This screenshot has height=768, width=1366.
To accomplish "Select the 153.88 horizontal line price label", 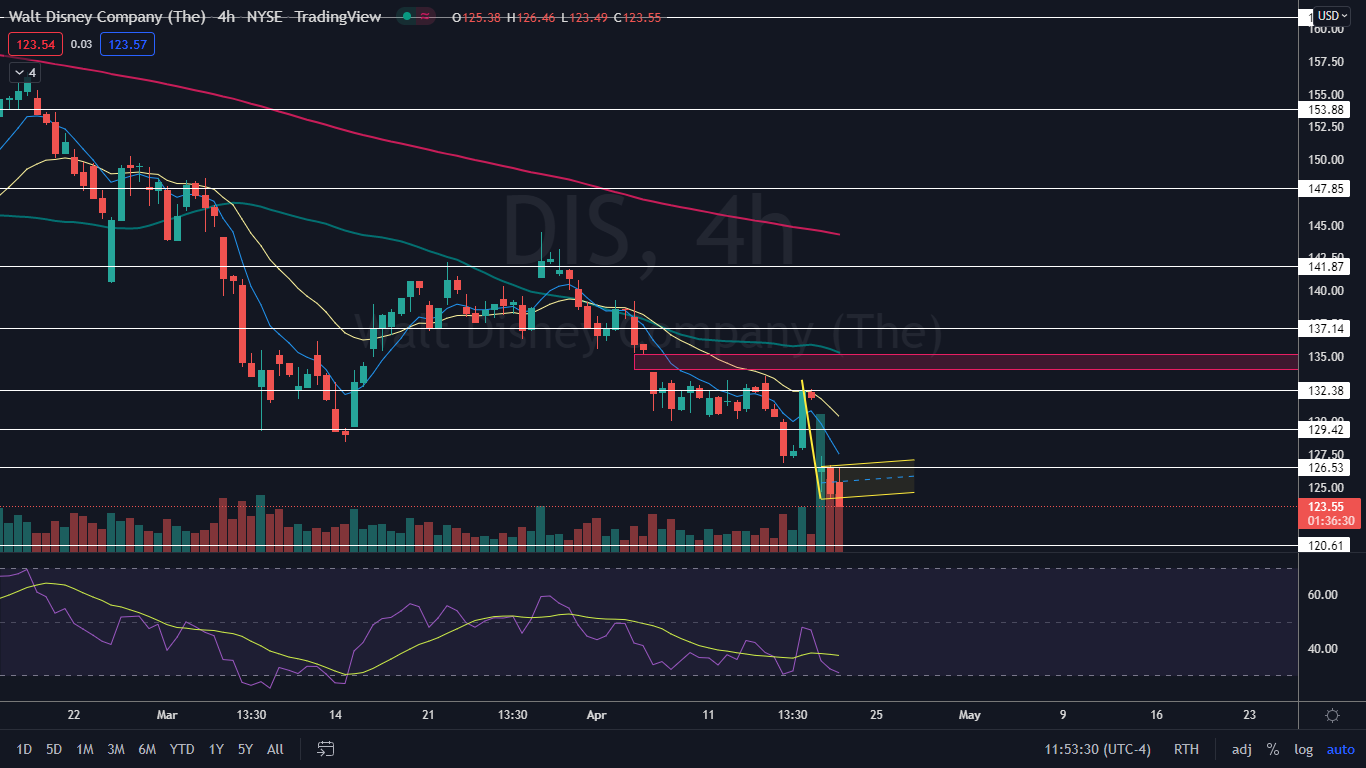I will (x=1324, y=109).
